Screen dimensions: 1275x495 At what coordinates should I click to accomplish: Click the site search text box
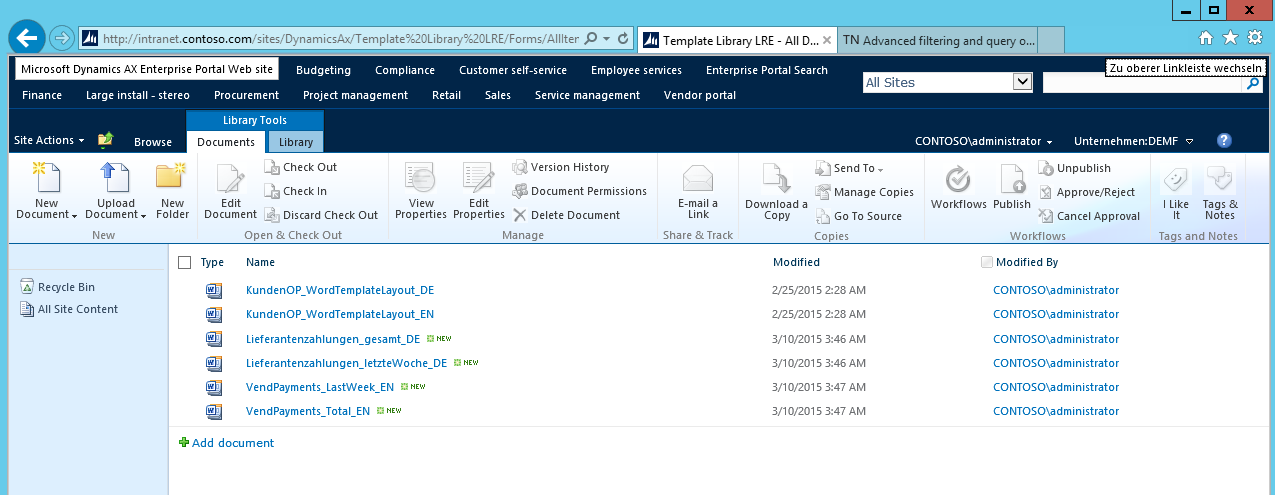(1142, 84)
